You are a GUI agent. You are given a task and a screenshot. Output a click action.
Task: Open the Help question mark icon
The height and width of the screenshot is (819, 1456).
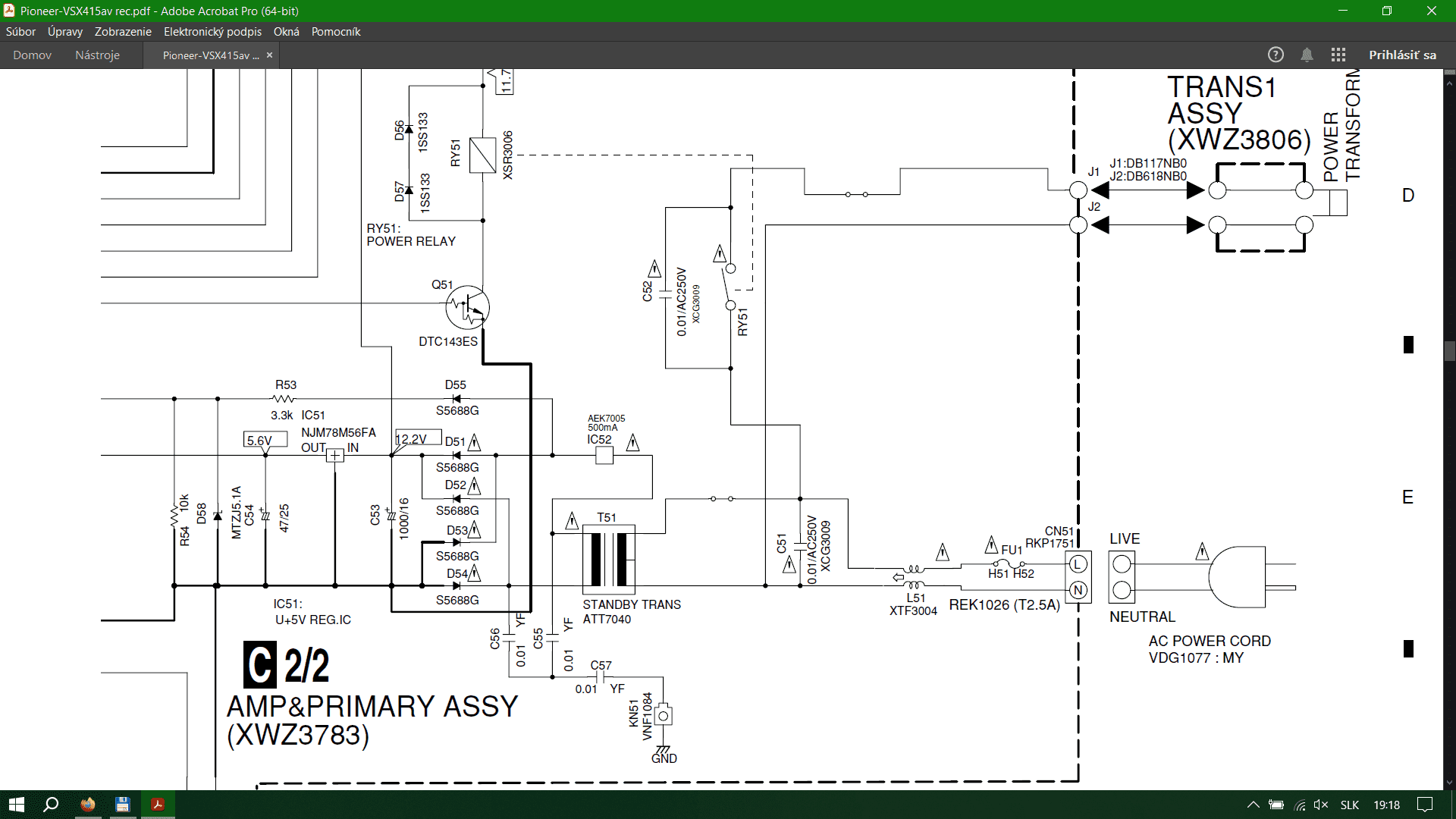click(x=1276, y=55)
